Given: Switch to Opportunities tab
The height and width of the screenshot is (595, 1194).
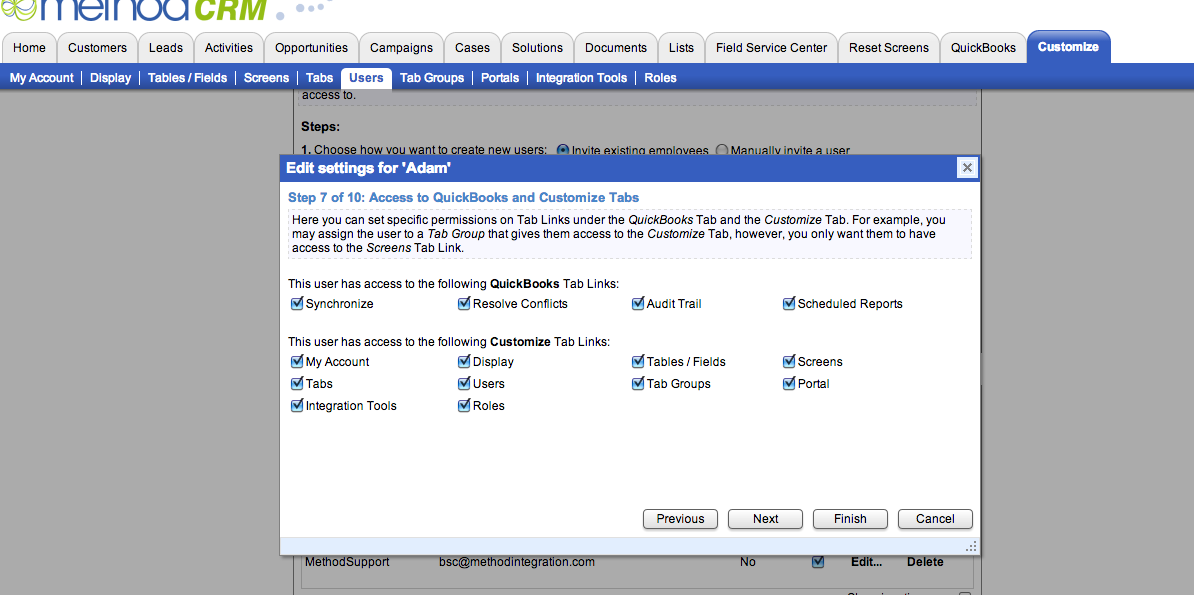Looking at the screenshot, I should [311, 47].
